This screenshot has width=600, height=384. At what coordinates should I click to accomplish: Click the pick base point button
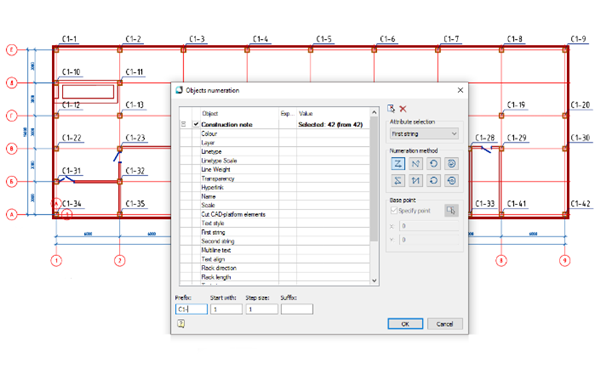pos(452,210)
